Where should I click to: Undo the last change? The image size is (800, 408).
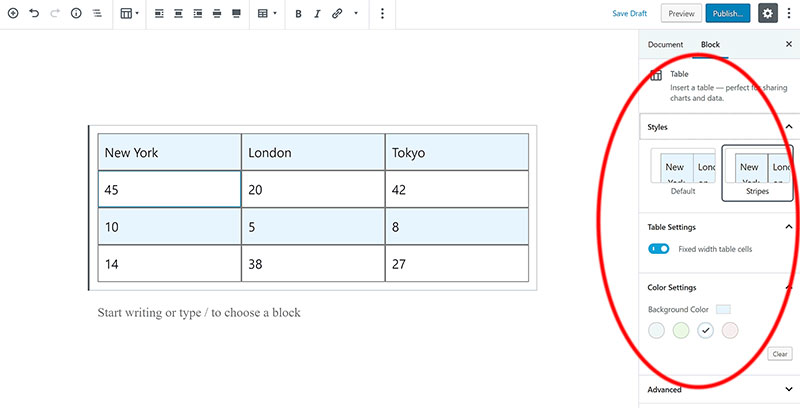tap(34, 14)
